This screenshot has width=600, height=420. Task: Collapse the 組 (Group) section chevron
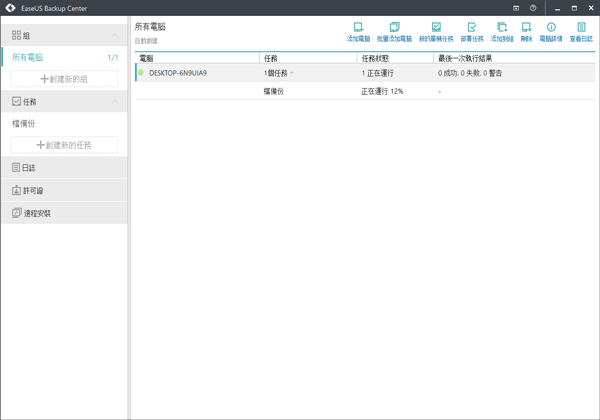click(114, 36)
